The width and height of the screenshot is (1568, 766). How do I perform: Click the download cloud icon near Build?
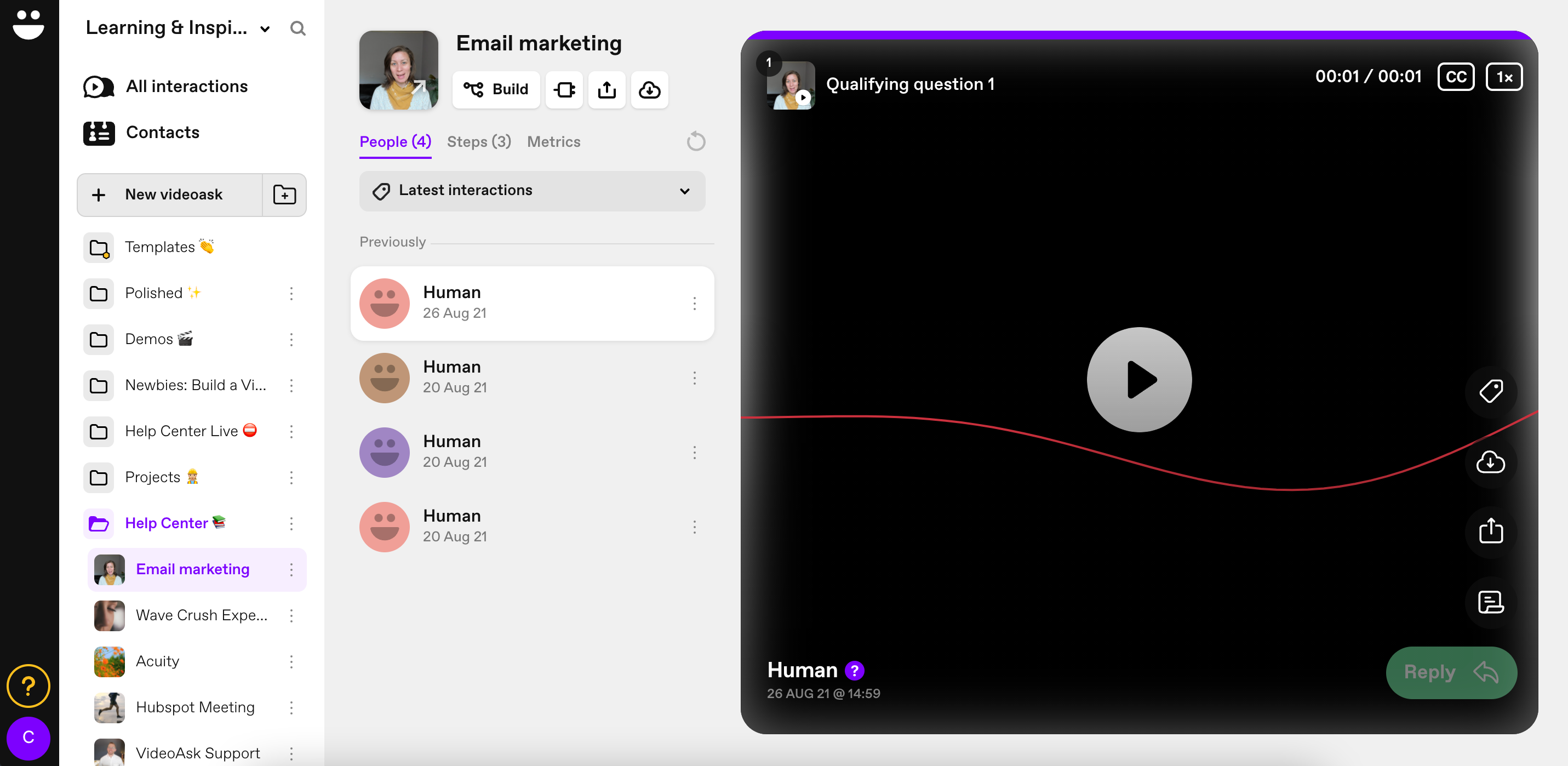[x=649, y=89]
